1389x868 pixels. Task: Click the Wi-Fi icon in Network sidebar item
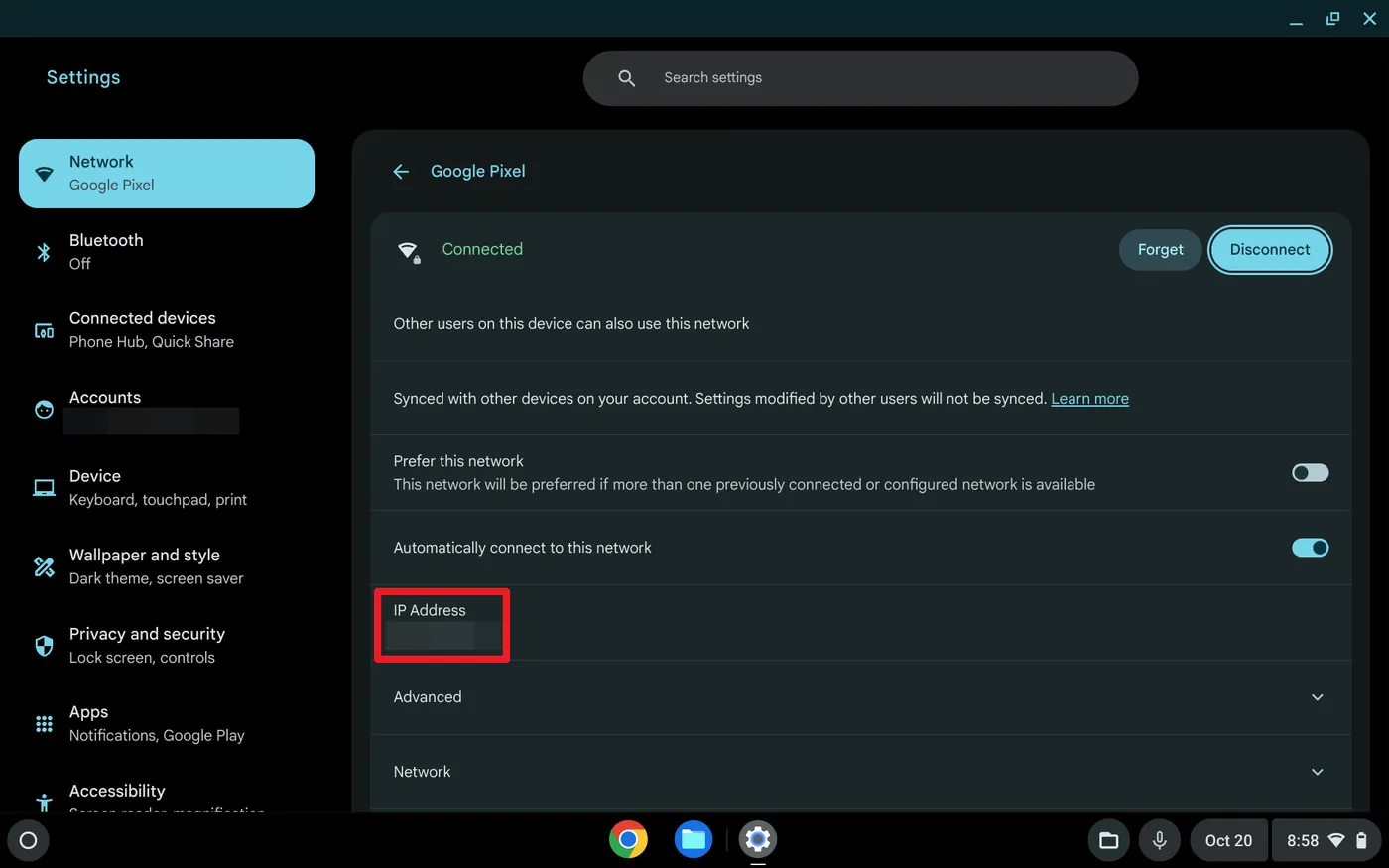coord(44,174)
